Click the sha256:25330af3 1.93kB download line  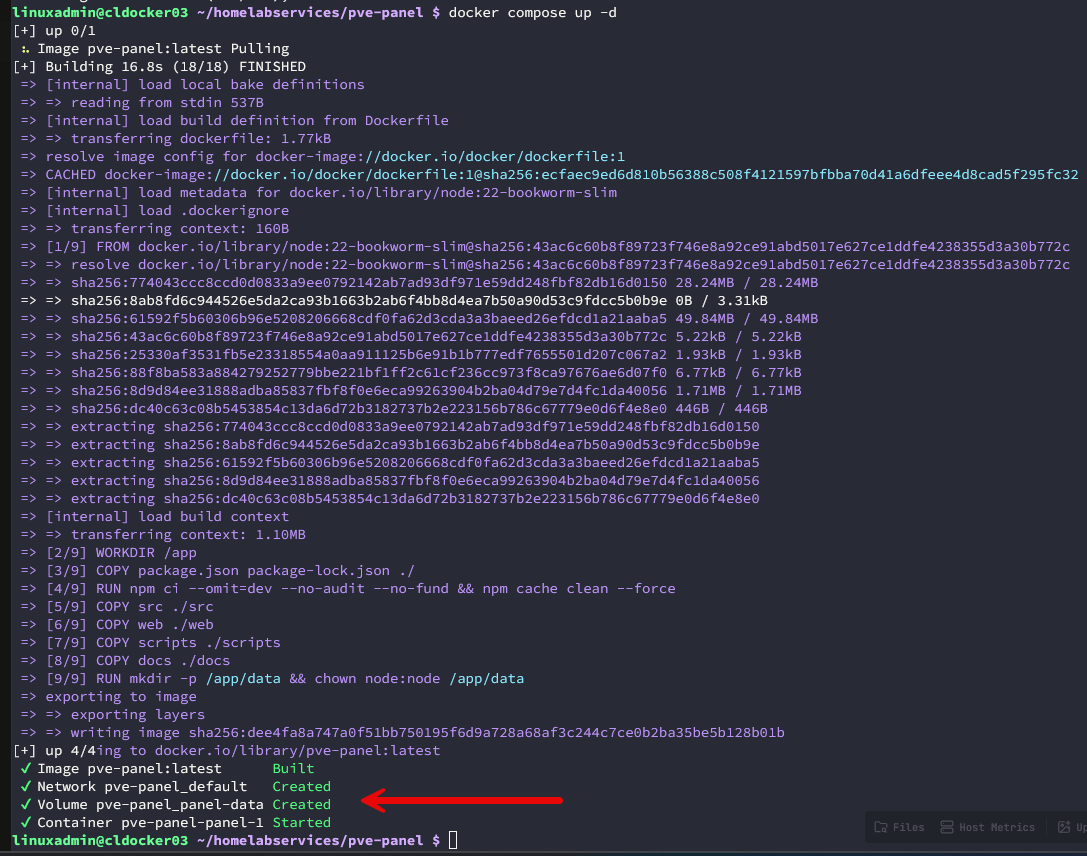click(410, 355)
